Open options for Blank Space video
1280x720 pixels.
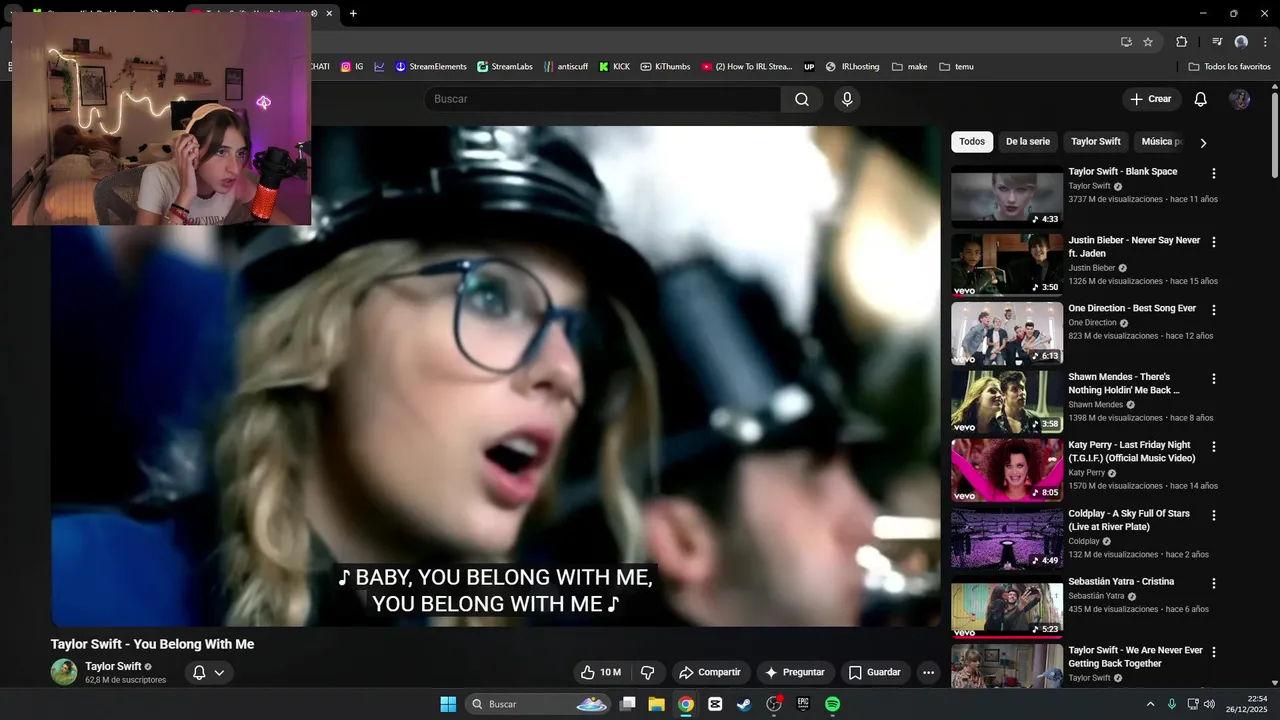[1214, 173]
